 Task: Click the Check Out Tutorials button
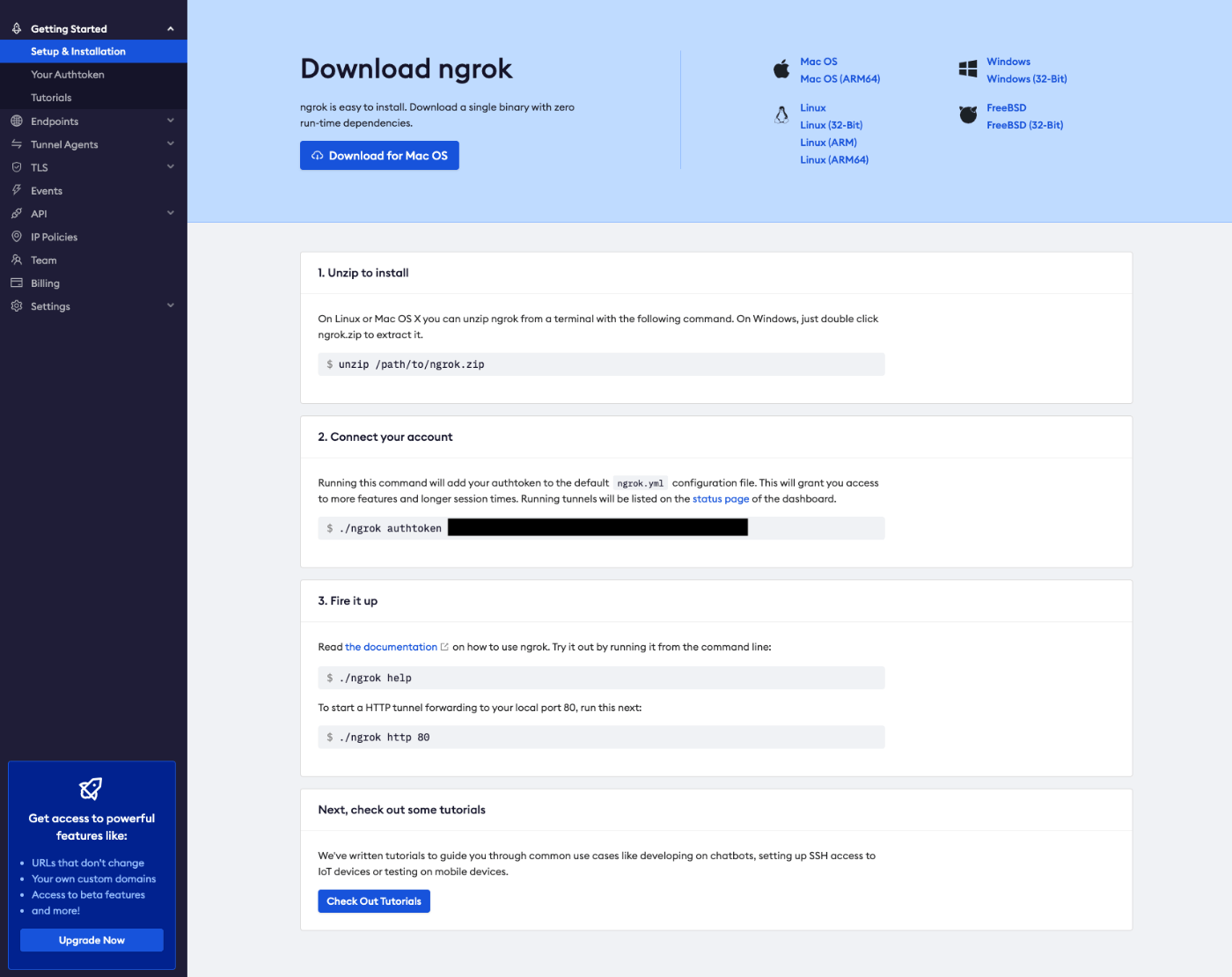click(x=374, y=901)
